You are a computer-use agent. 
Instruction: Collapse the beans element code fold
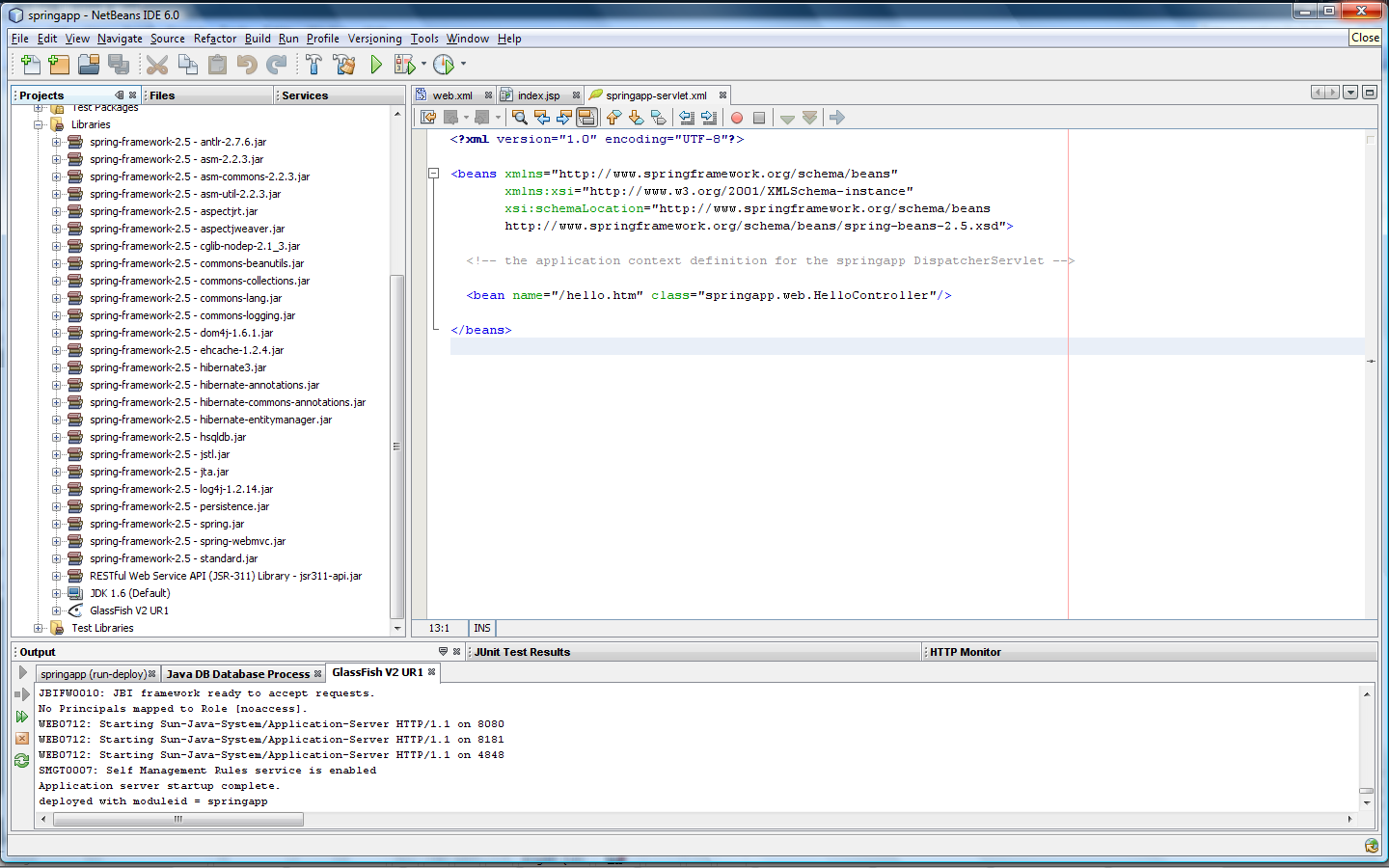pos(434,174)
